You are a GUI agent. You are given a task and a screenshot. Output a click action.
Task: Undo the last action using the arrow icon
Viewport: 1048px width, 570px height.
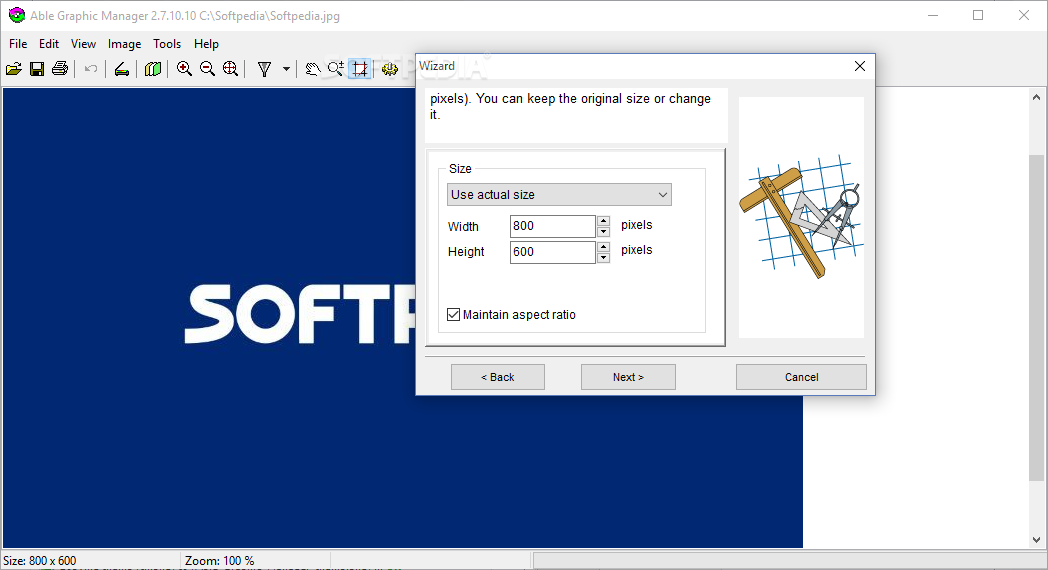[91, 69]
